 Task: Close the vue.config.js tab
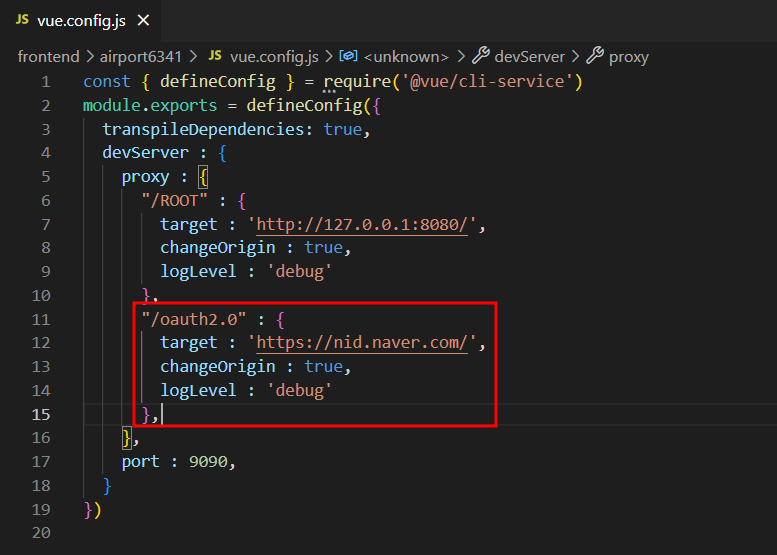pyautogui.click(x=143, y=20)
